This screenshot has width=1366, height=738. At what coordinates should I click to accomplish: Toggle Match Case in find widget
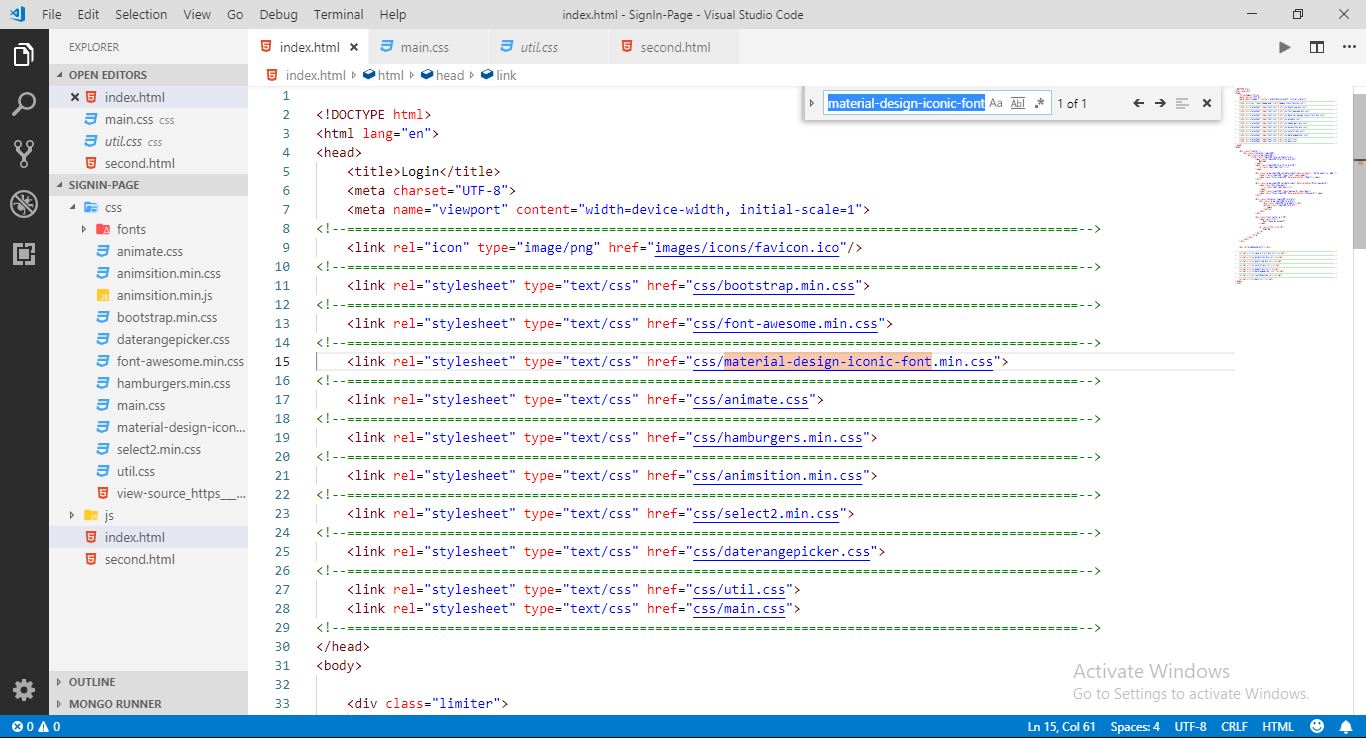[x=996, y=103]
